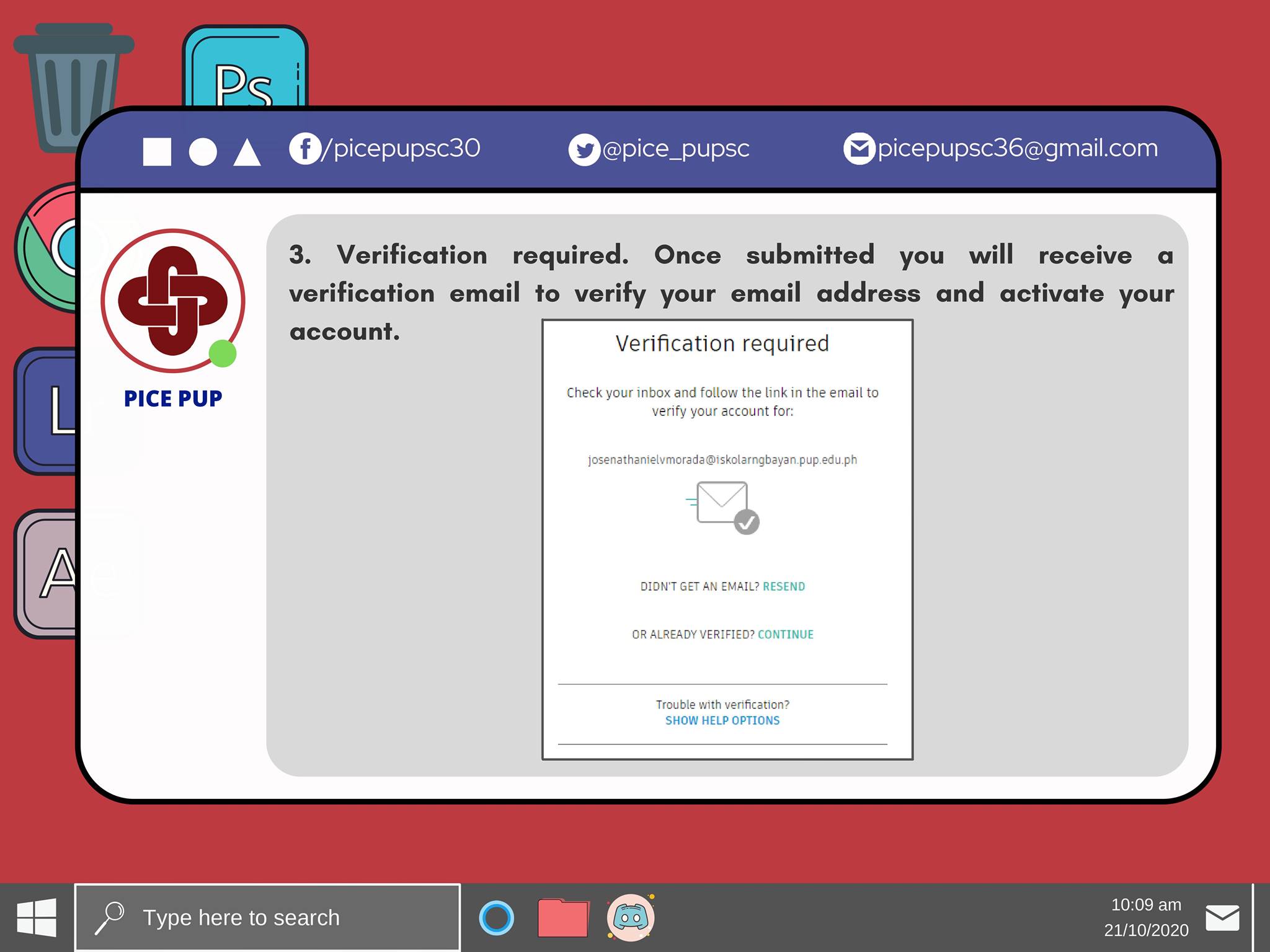Click the 21/10/2020 date in taskbar
The height and width of the screenshot is (952, 1270).
coord(1146,930)
